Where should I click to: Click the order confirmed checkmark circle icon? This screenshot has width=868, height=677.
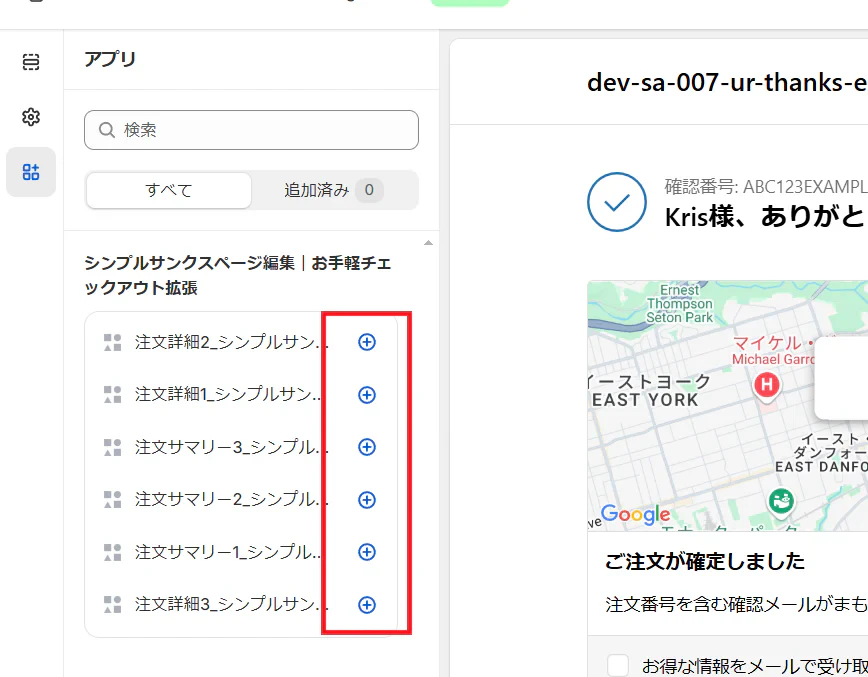[x=617, y=202]
